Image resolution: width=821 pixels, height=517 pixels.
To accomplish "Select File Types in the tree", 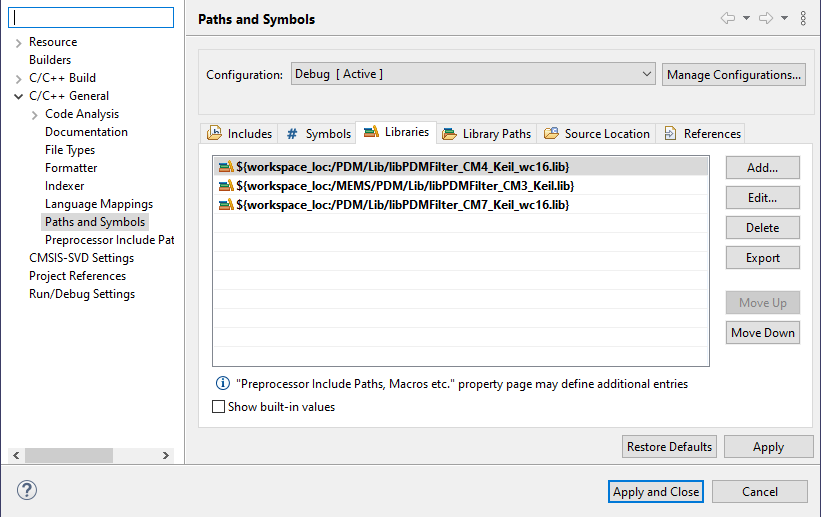I will pos(70,150).
